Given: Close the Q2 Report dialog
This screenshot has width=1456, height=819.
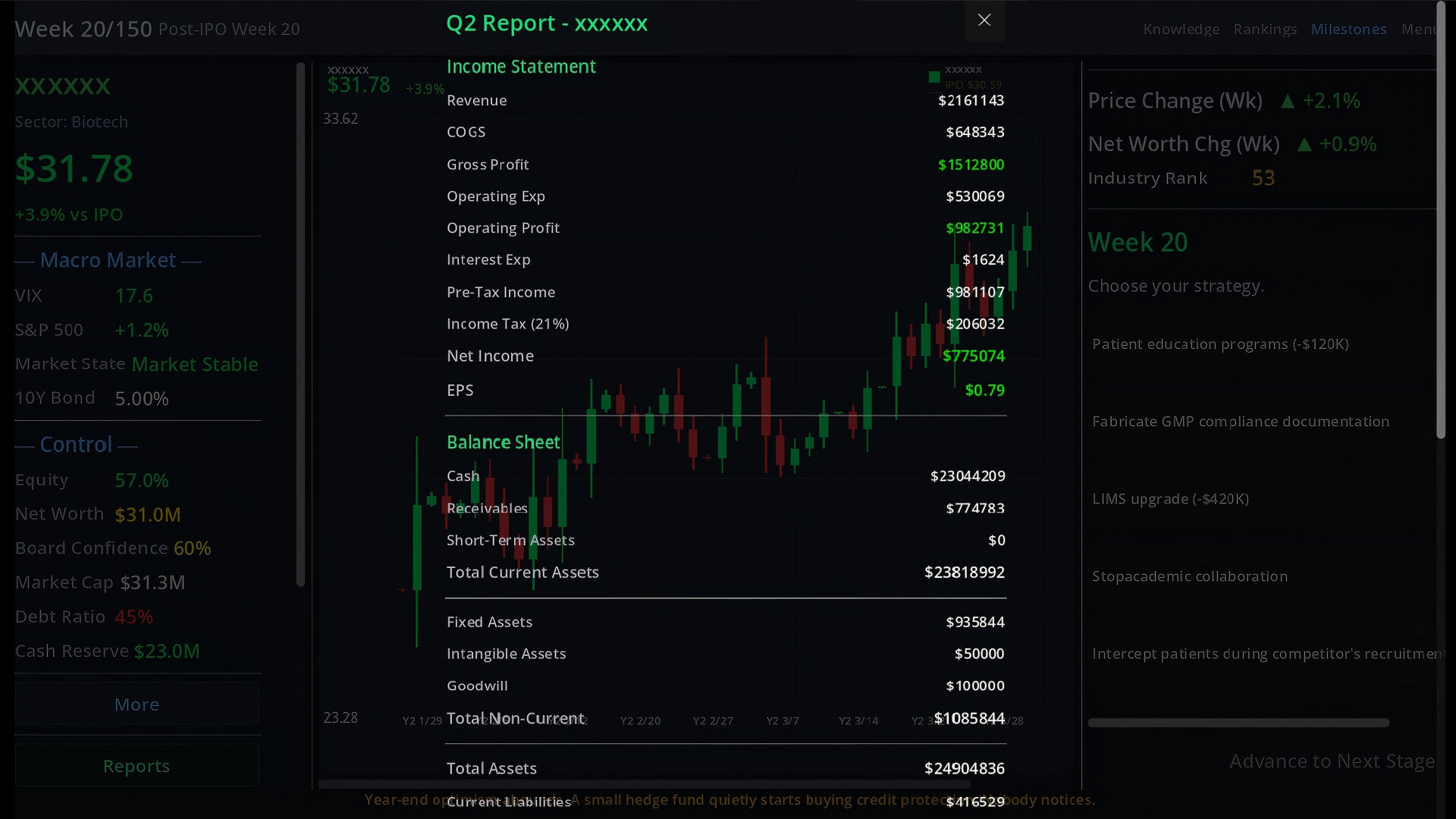Looking at the screenshot, I should click(x=984, y=20).
